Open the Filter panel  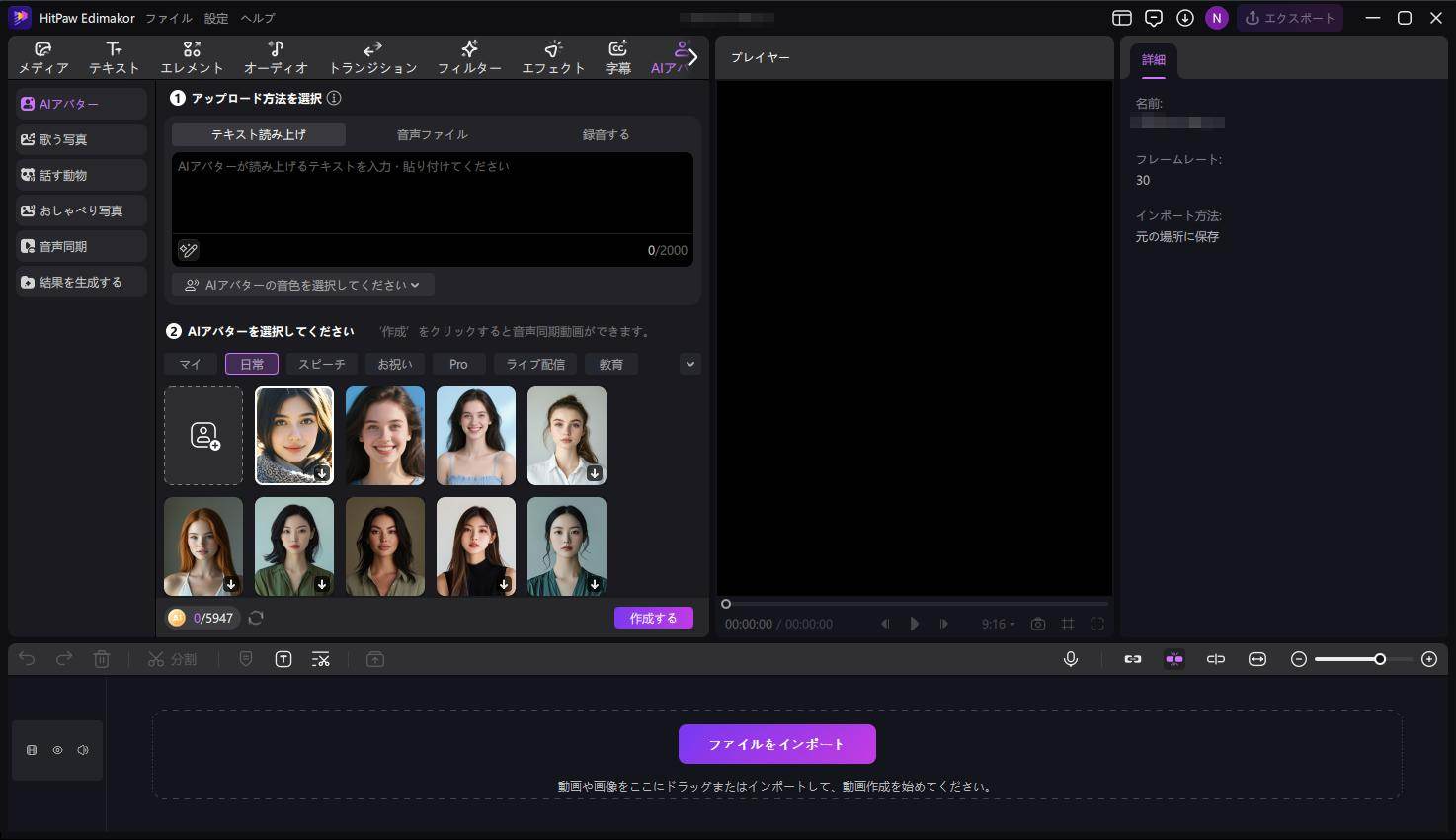469,57
